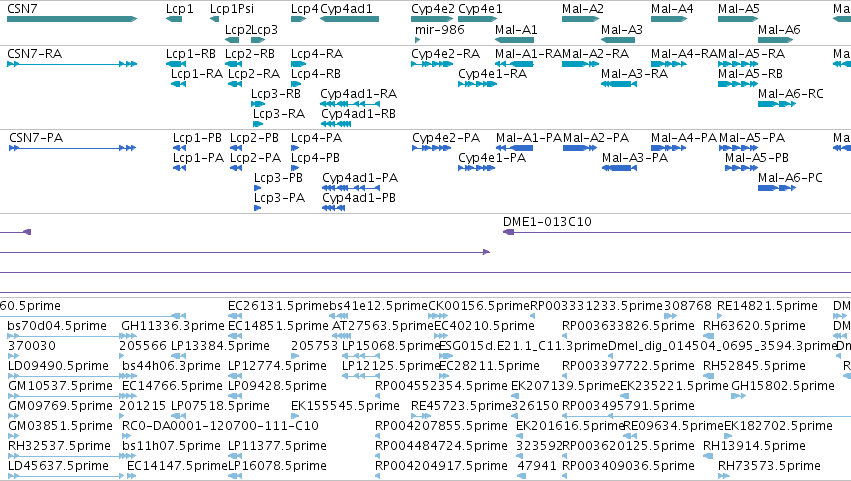Click EST LP13384.5prime
Image resolution: width=851 pixels, height=481 pixels.
click(x=220, y=346)
